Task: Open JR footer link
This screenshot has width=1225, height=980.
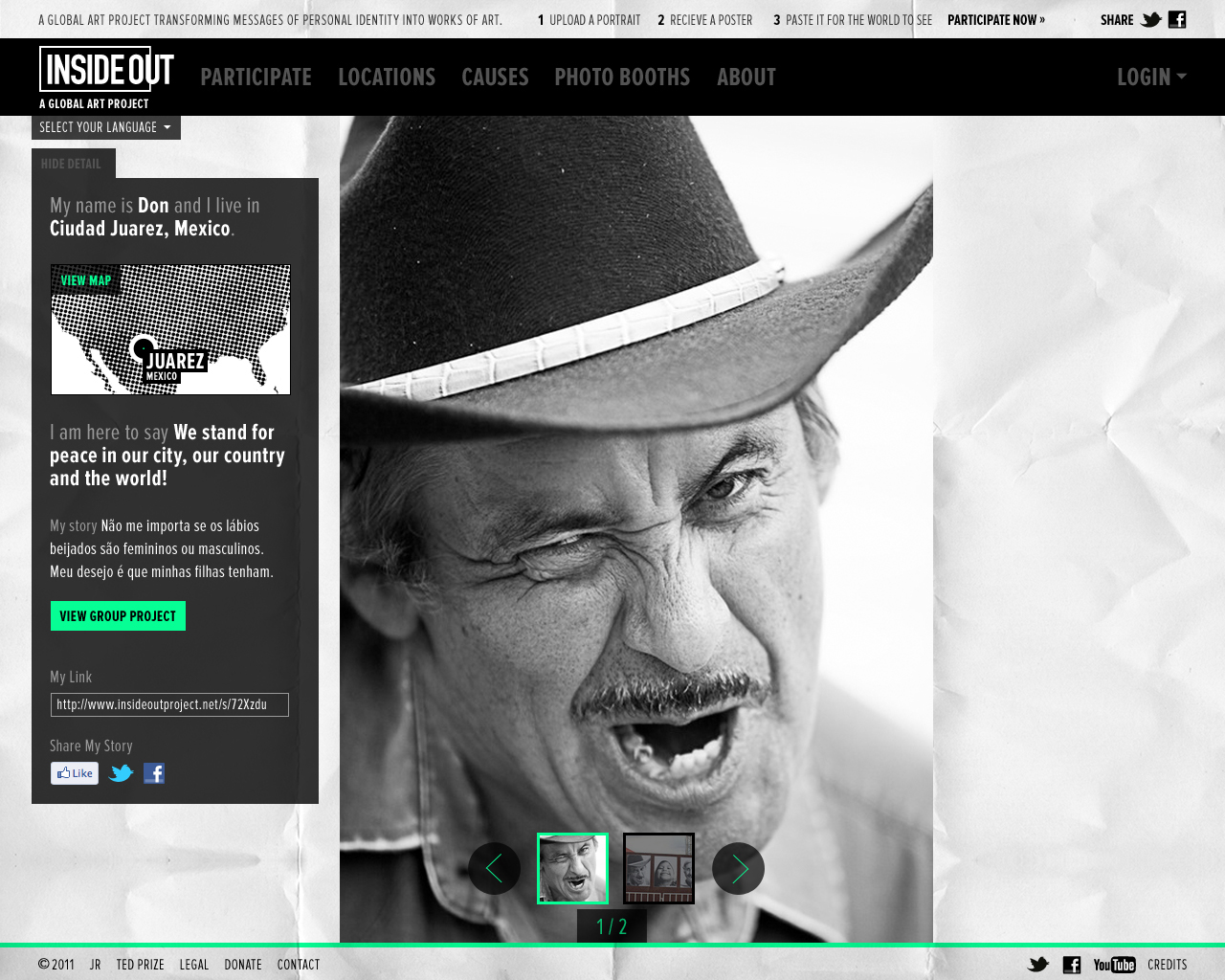Action: [x=95, y=965]
